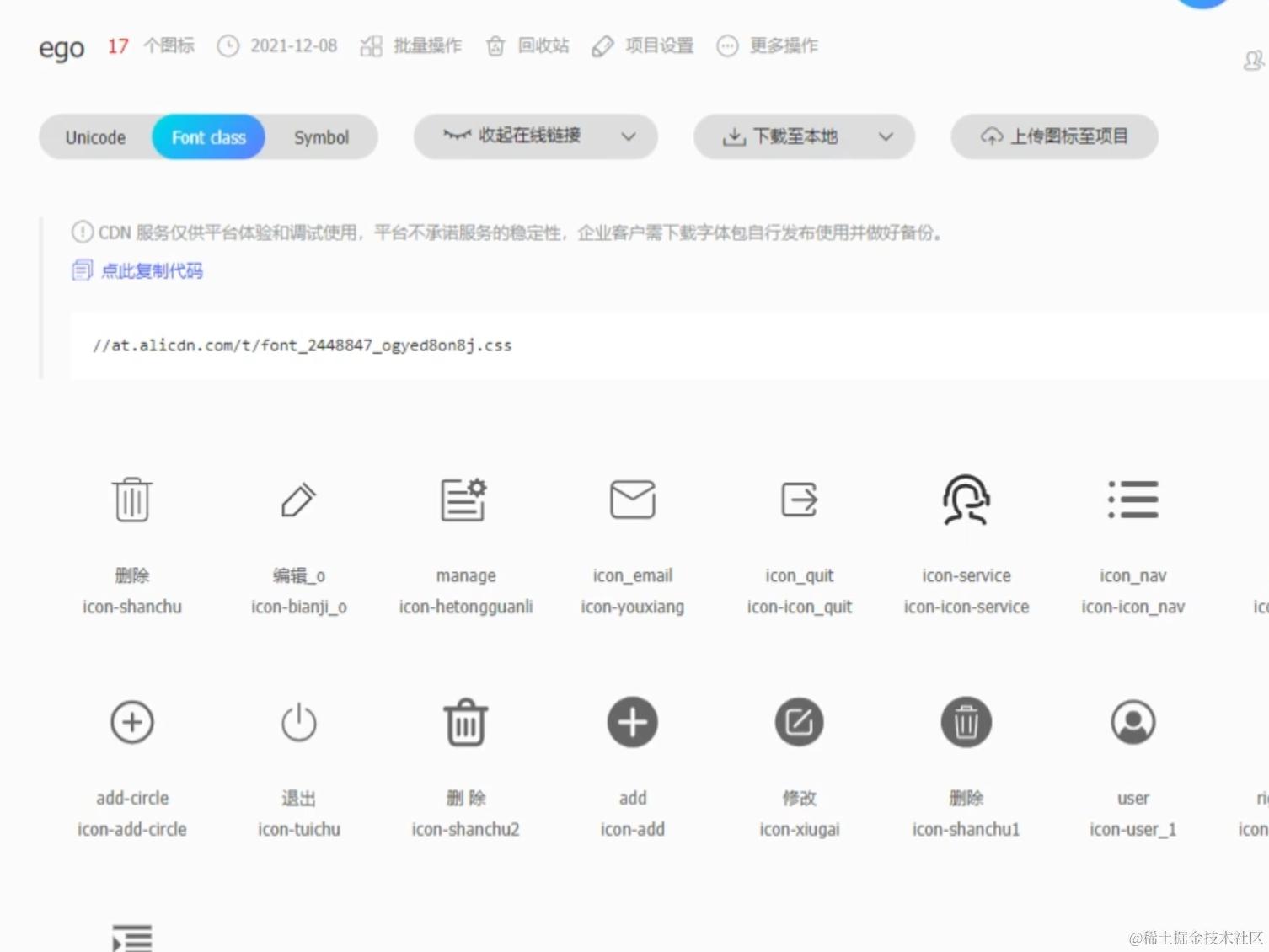Click the icon-youxiang class name text
This screenshot has height=952, width=1269.
point(633,607)
